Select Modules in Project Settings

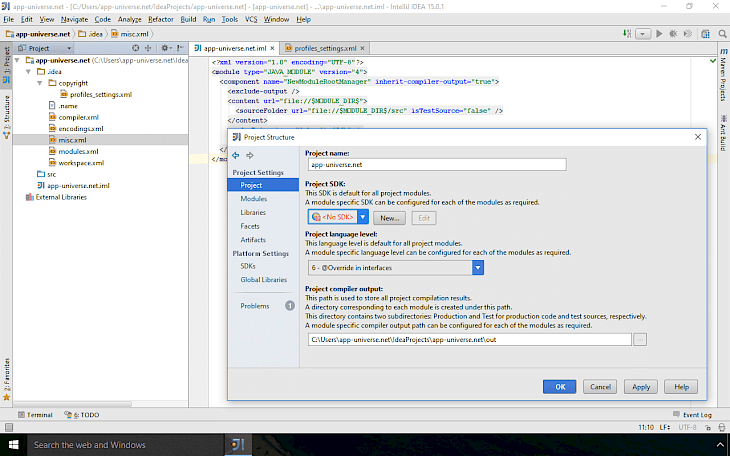254,198
